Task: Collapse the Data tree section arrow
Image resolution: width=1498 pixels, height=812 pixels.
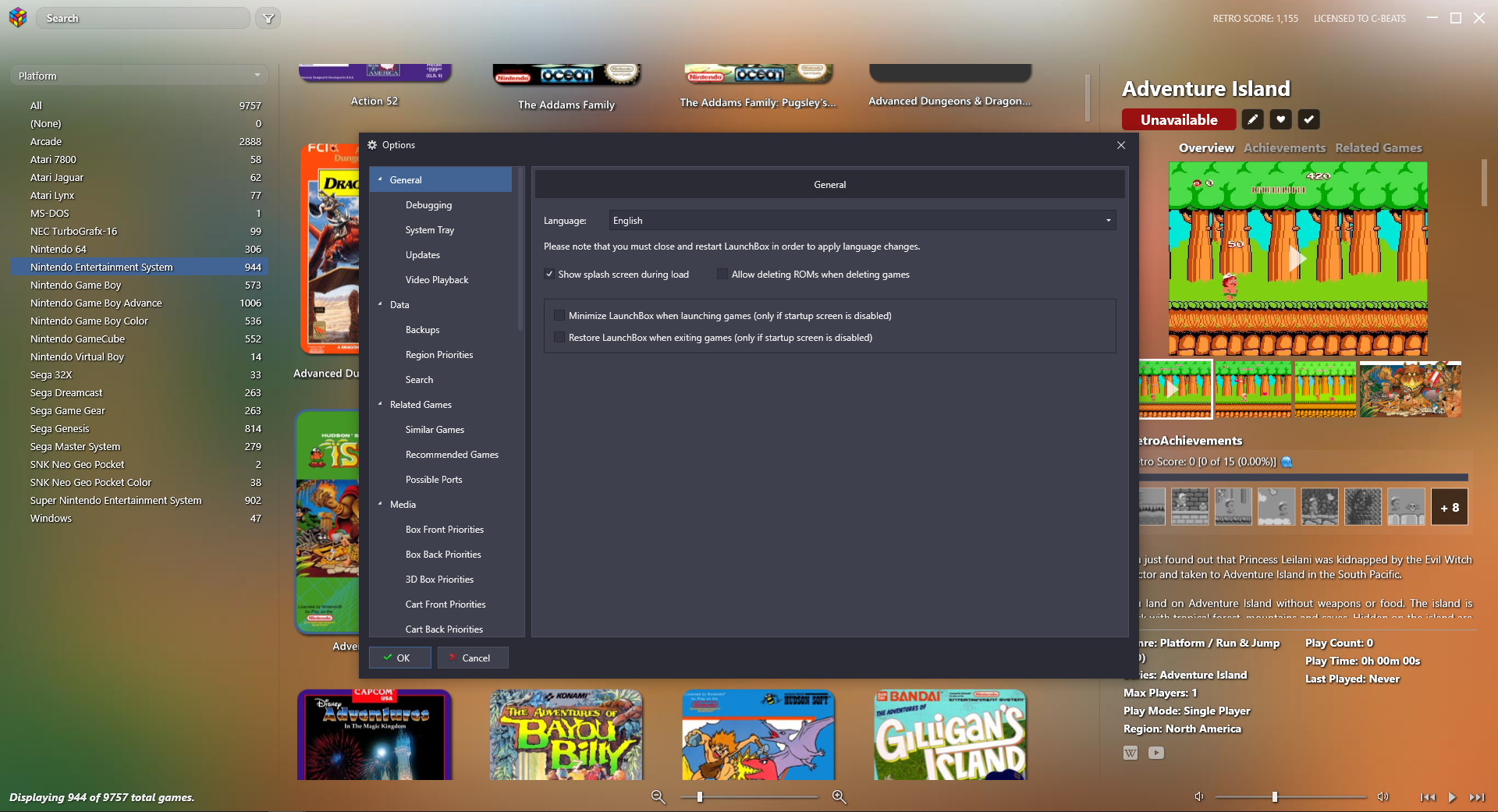Action: (380, 304)
